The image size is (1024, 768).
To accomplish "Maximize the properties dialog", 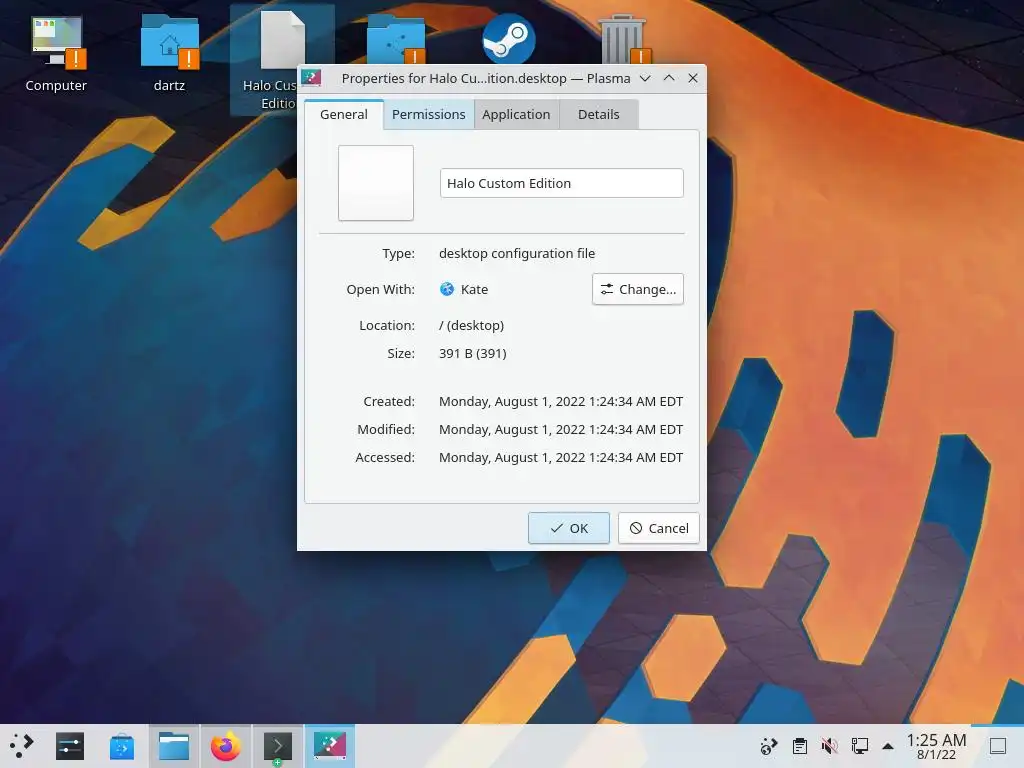I will pos(669,78).
